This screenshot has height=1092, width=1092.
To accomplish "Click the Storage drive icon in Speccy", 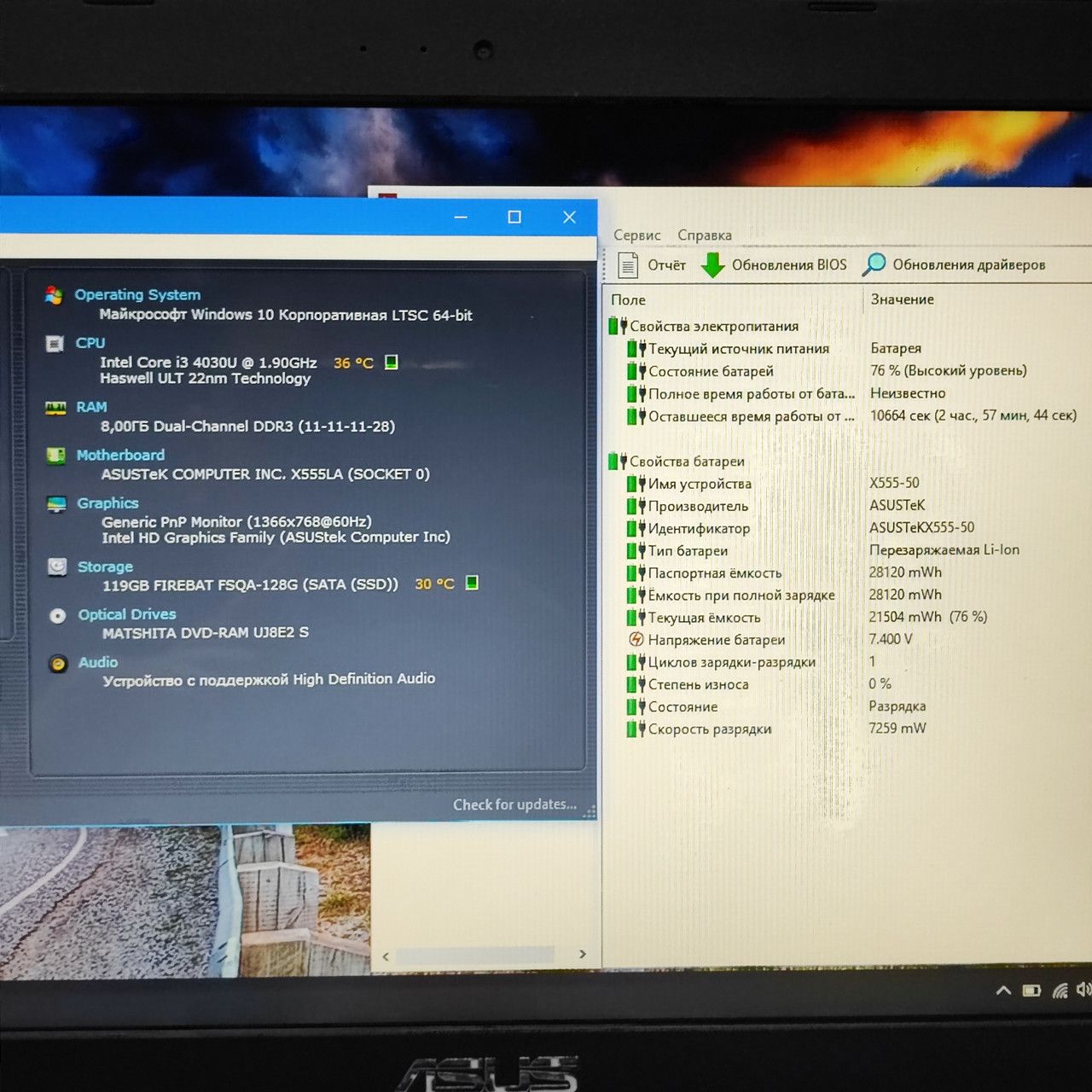I will coord(57,566).
